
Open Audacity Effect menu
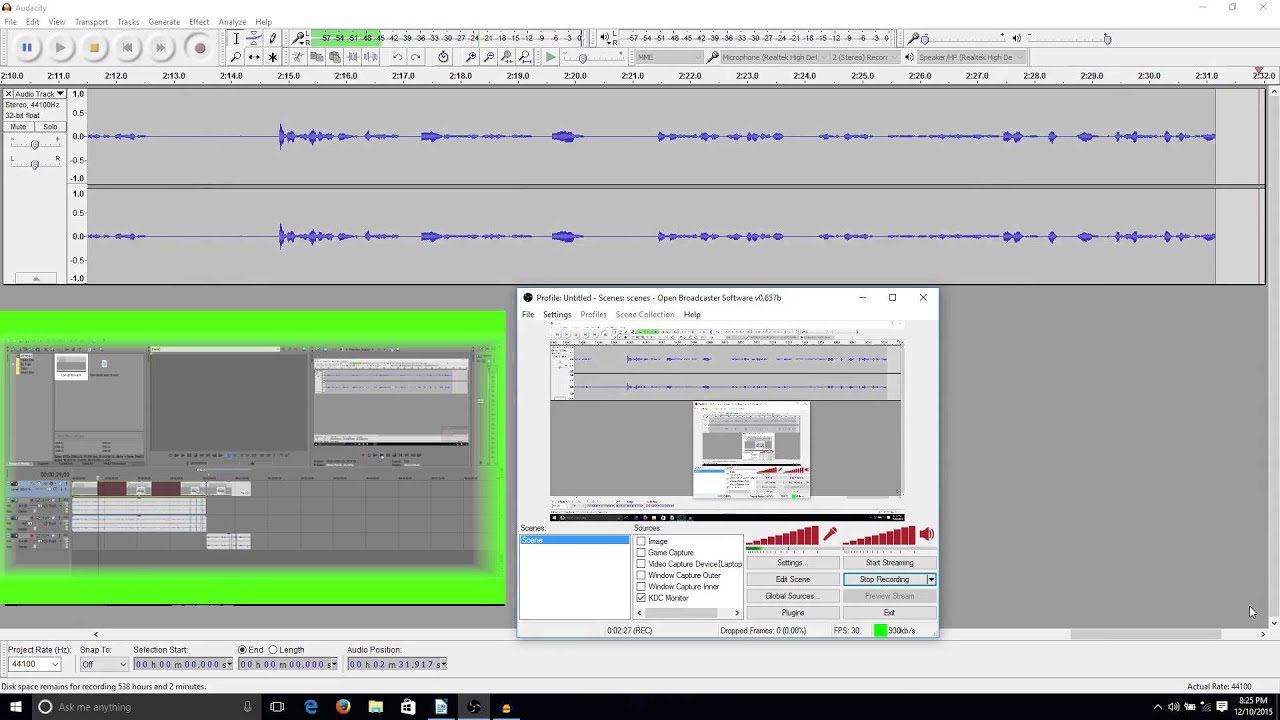[199, 22]
